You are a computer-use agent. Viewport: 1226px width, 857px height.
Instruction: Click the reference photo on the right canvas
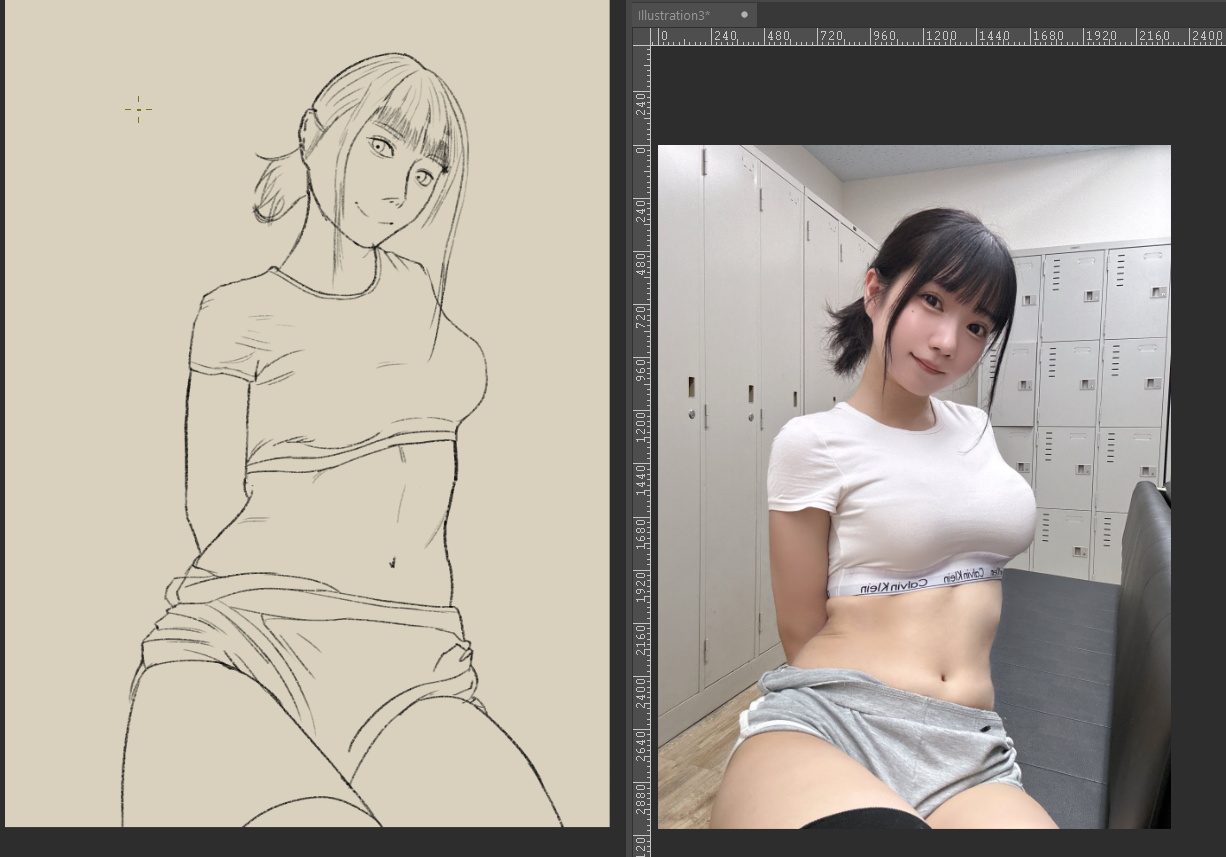click(x=914, y=487)
